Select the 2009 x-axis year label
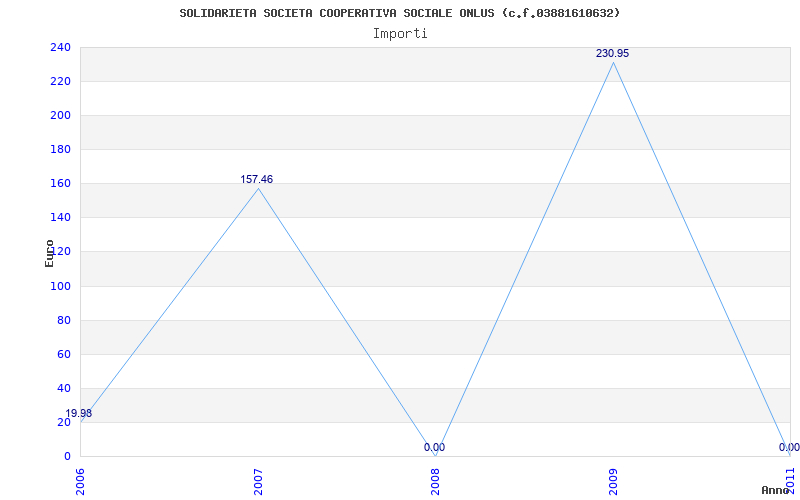800x500 pixels. pos(613,482)
